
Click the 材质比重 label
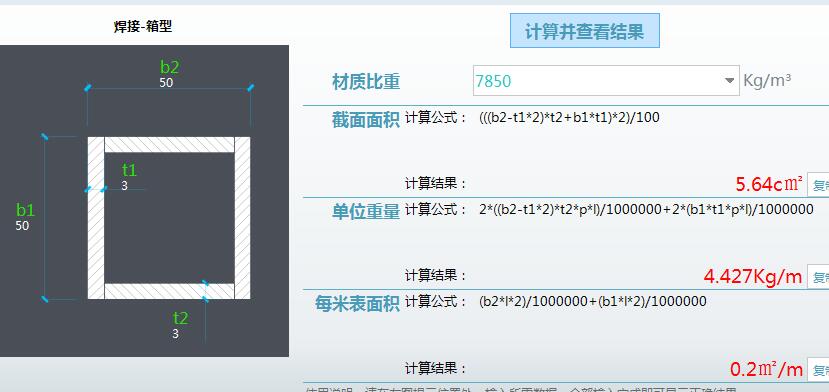click(366, 82)
